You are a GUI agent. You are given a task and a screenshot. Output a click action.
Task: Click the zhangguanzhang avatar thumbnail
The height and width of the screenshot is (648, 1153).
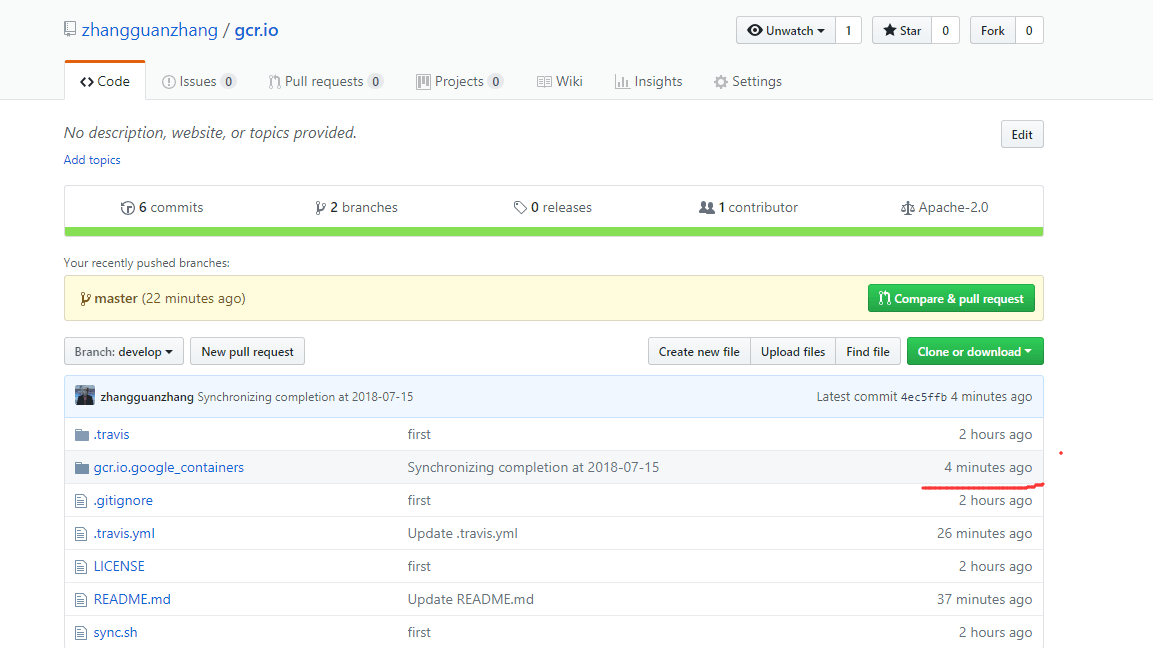coord(85,396)
